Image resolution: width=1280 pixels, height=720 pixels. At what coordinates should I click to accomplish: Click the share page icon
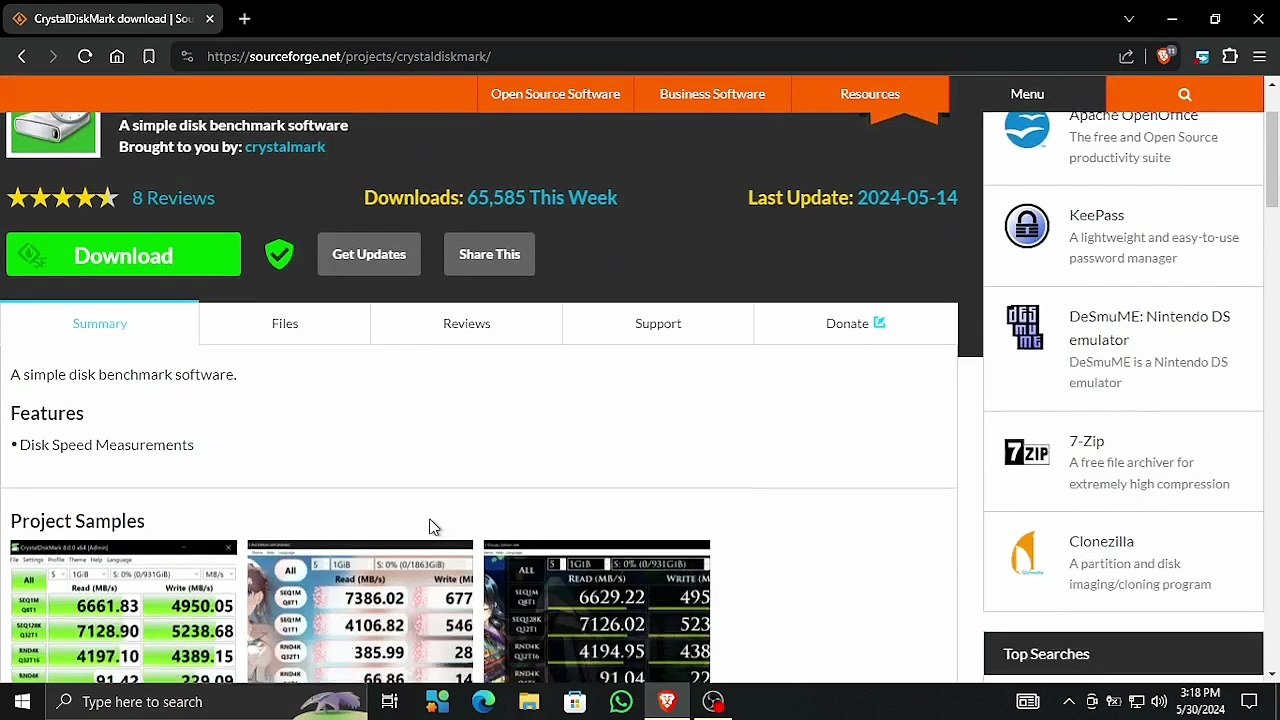[x=1126, y=57]
